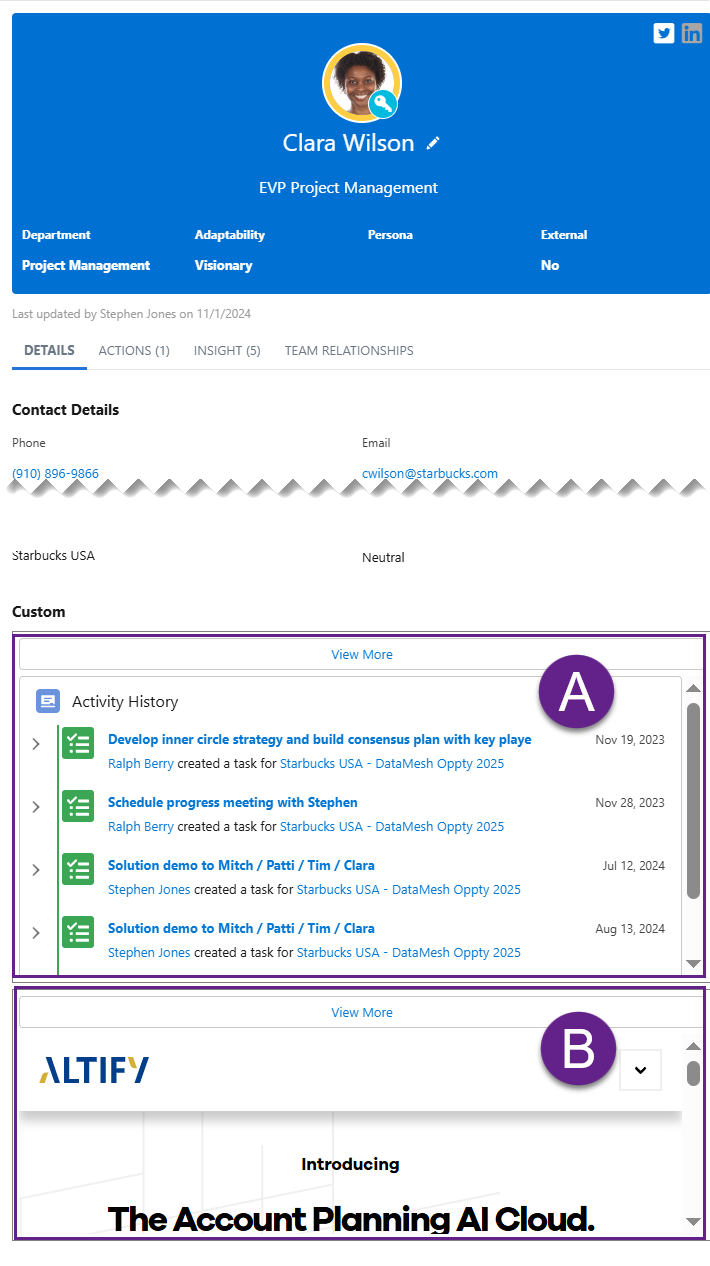Click the pencil edit icon beside Clara Wilson
710x1266 pixels.
tap(433, 143)
